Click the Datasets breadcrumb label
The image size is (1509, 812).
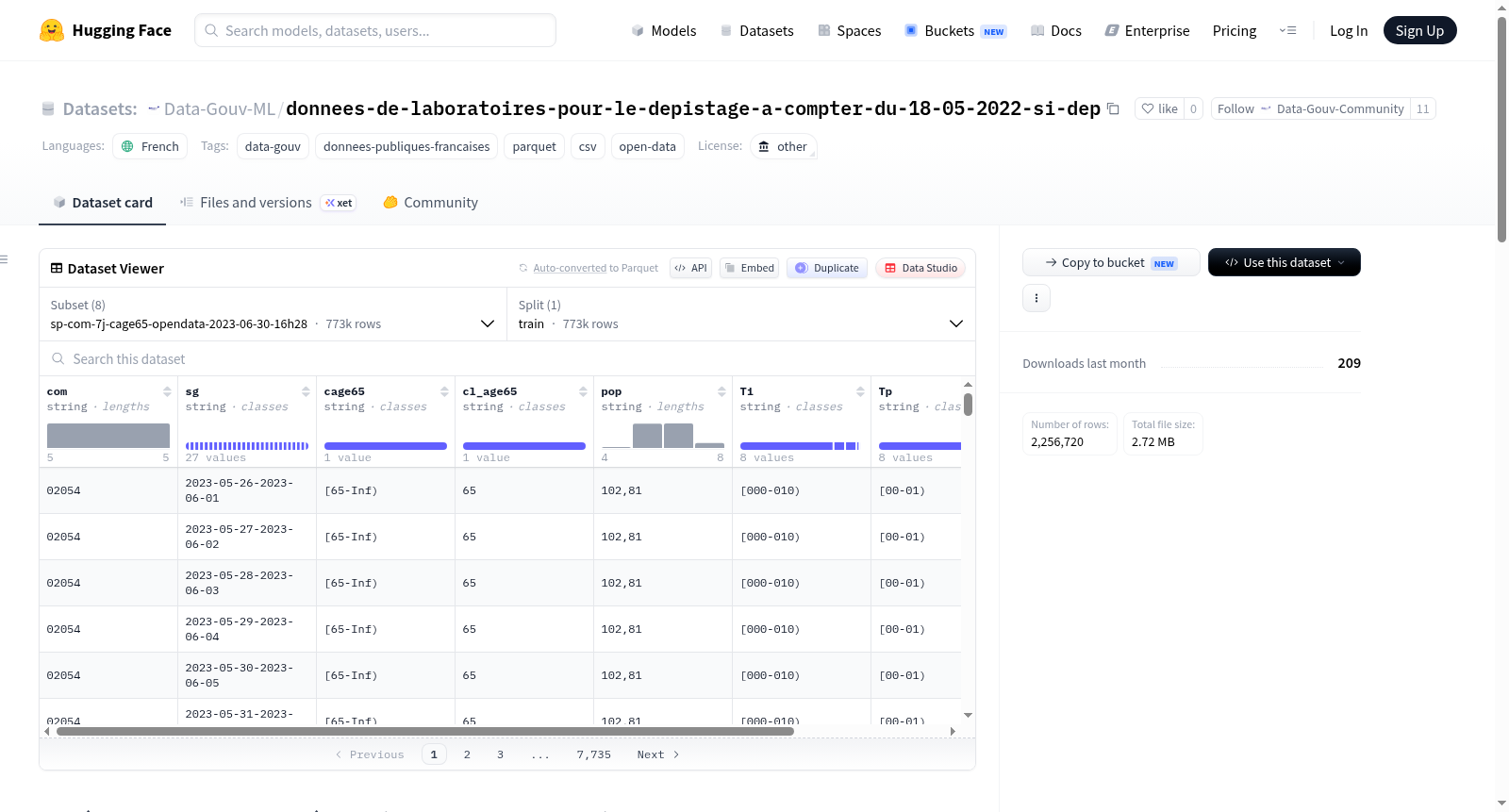click(x=100, y=108)
